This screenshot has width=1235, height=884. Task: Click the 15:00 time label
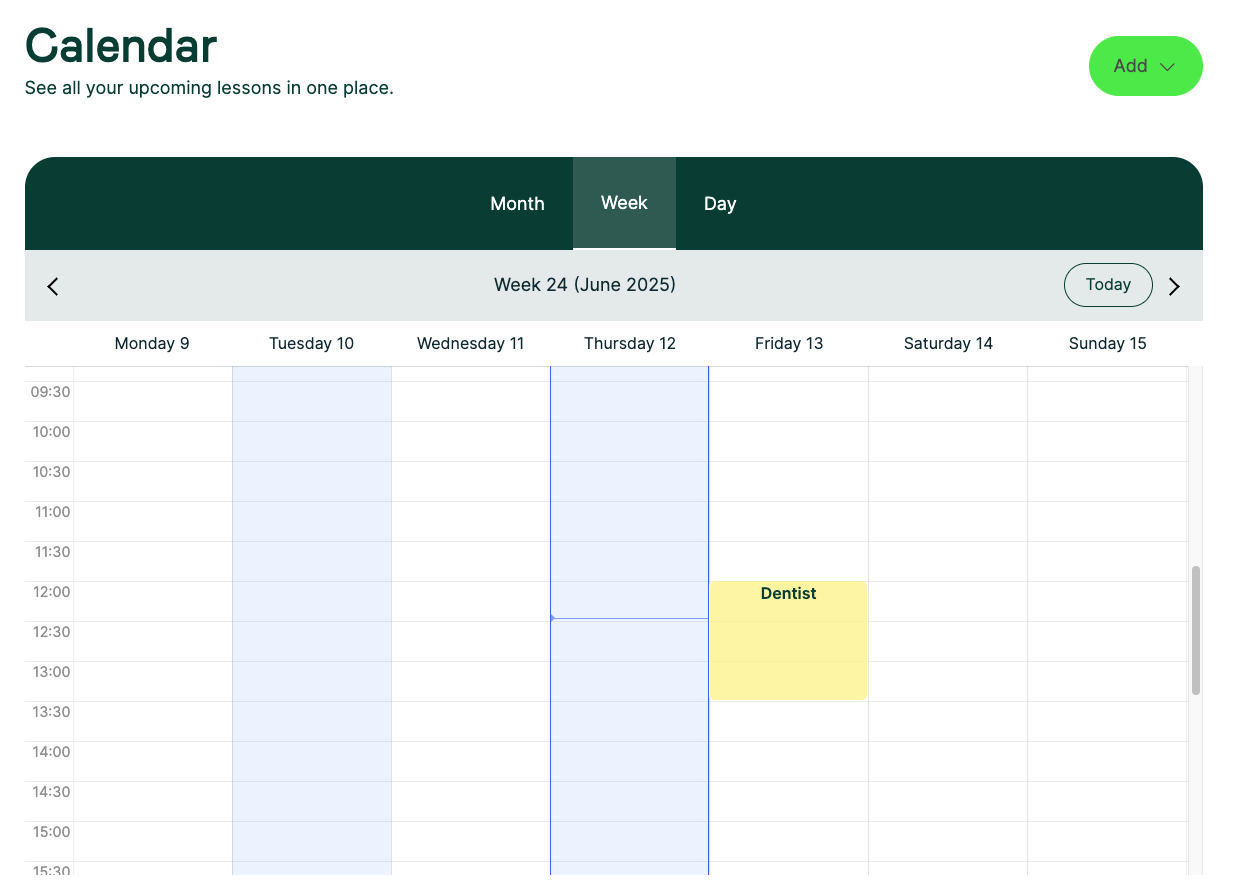pos(50,831)
